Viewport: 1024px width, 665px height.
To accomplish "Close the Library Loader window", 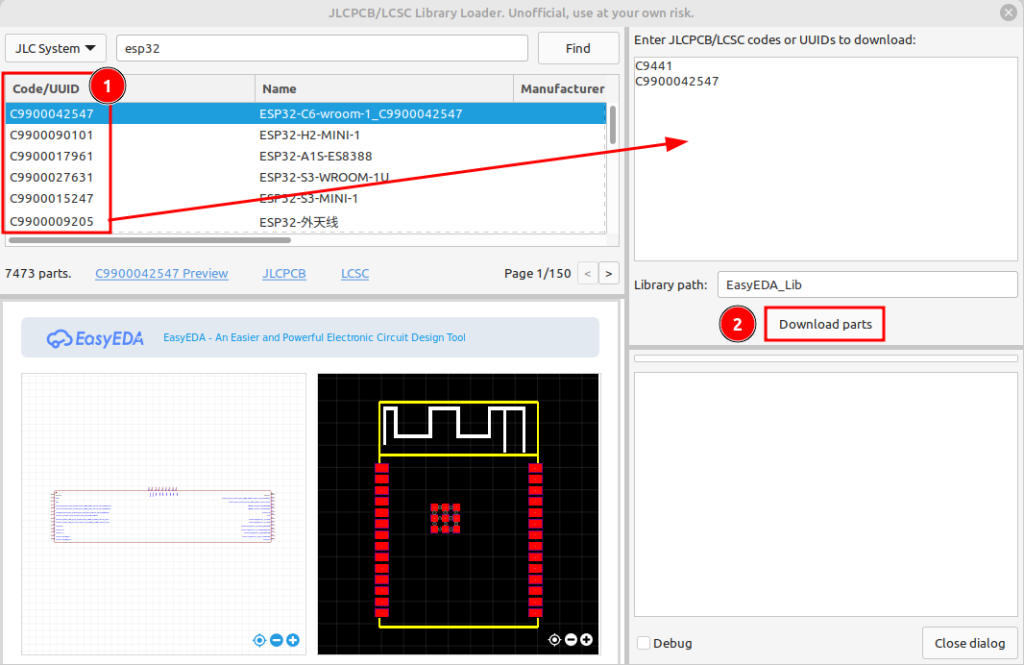I will point(1008,12).
